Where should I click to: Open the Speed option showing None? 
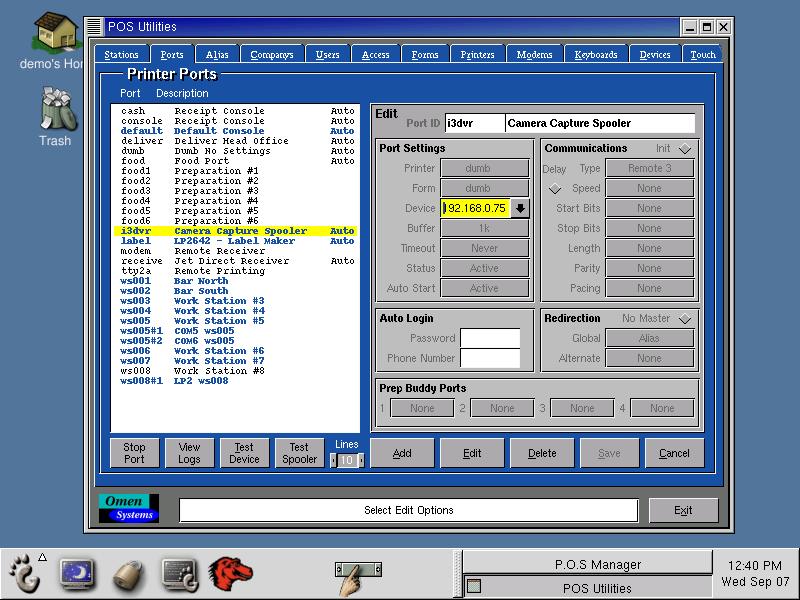click(x=649, y=188)
